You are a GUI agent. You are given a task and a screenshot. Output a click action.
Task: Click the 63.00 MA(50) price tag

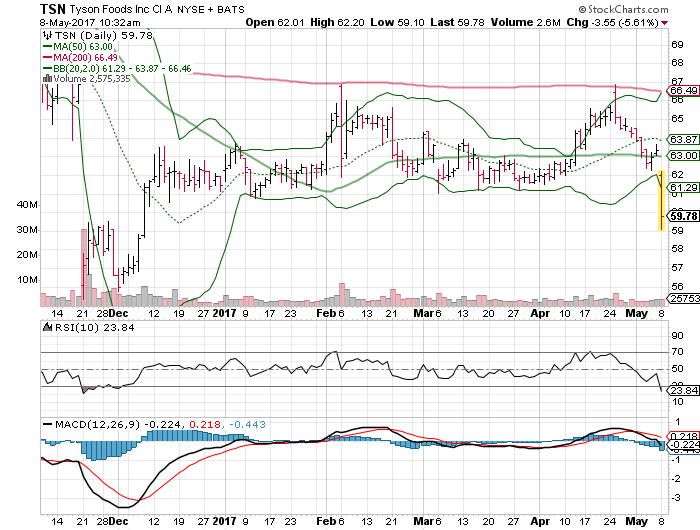pyautogui.click(x=683, y=155)
